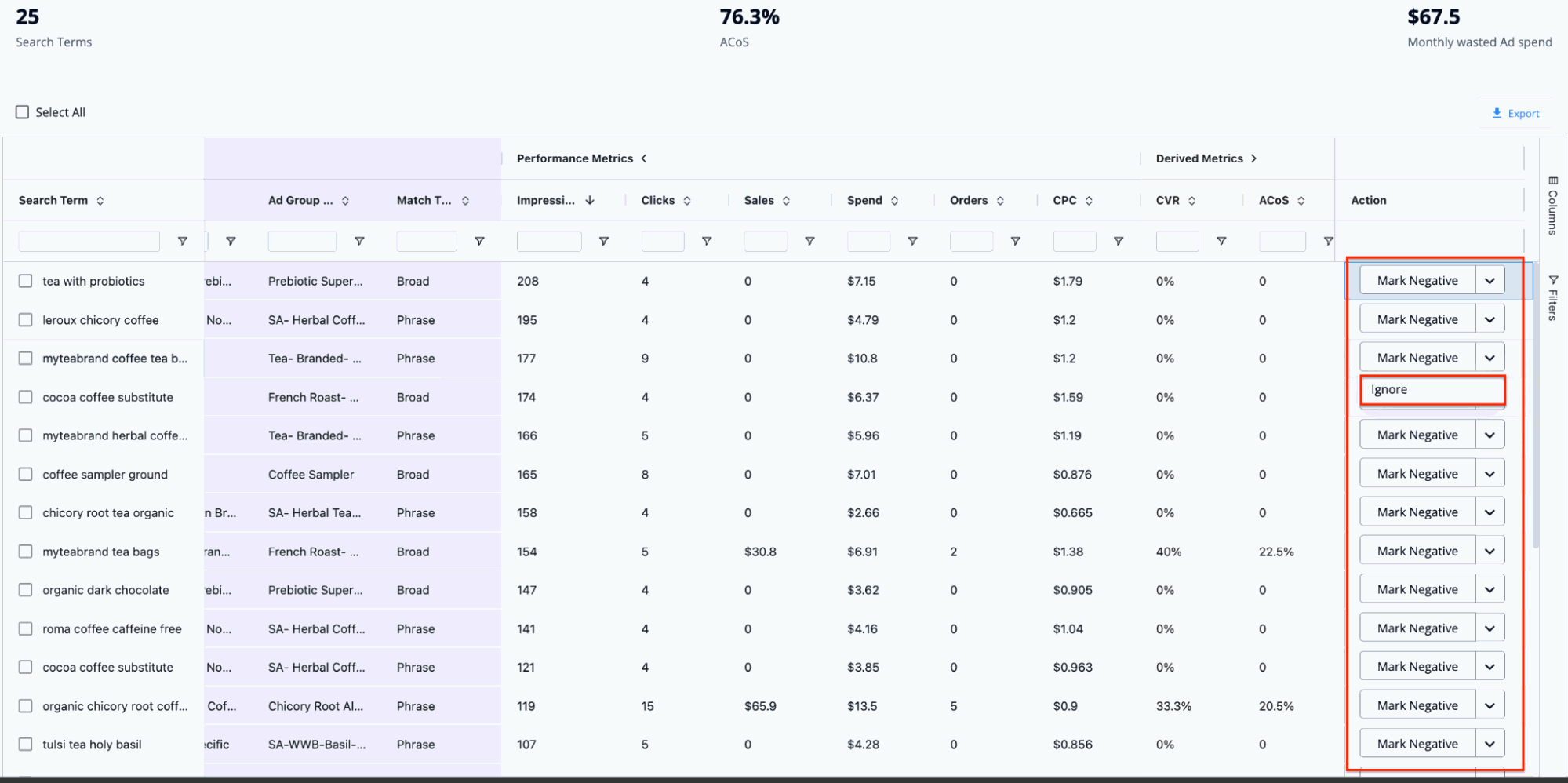The image size is (1568, 783).
Task: Click the Coffee Sampler ad group cell
Action: [x=311, y=475]
